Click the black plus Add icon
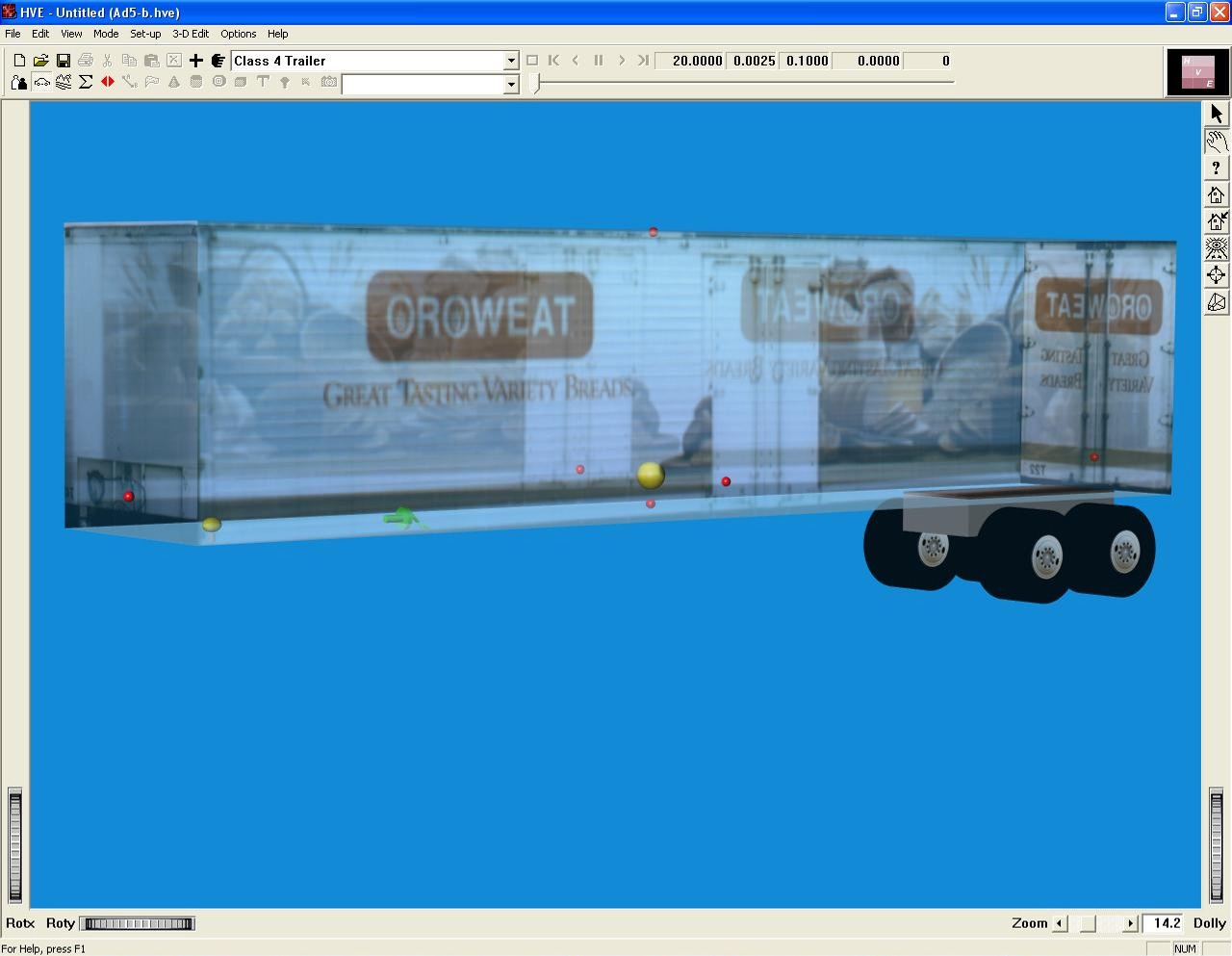This screenshot has width=1232, height=956. click(x=195, y=61)
